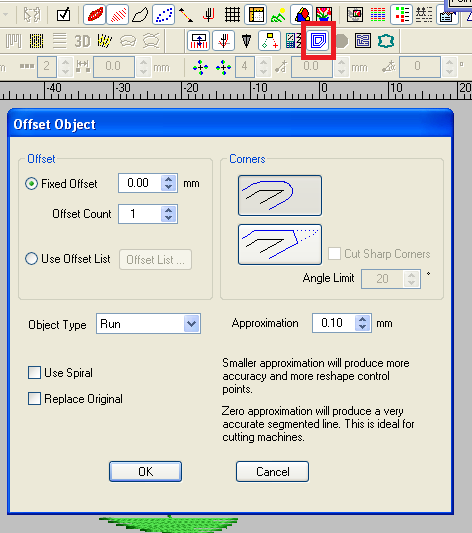Click the Approximation 0.10 value field

tap(334, 323)
